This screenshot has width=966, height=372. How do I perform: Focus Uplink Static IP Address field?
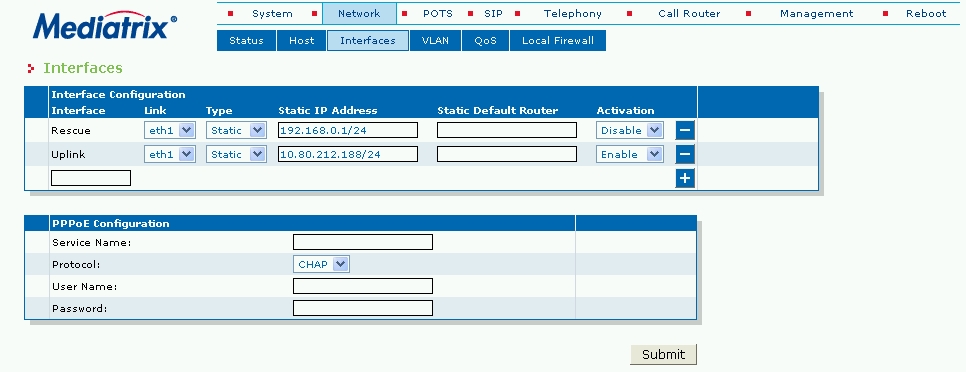tap(348, 154)
